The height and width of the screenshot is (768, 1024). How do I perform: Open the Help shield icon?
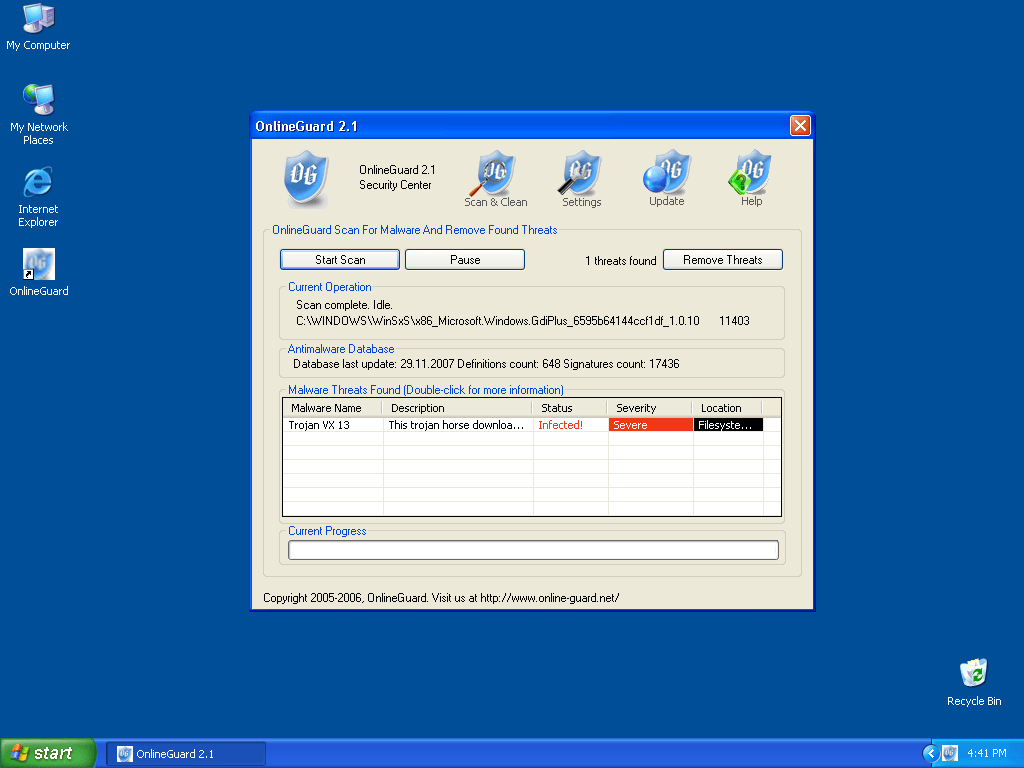pyautogui.click(x=751, y=172)
